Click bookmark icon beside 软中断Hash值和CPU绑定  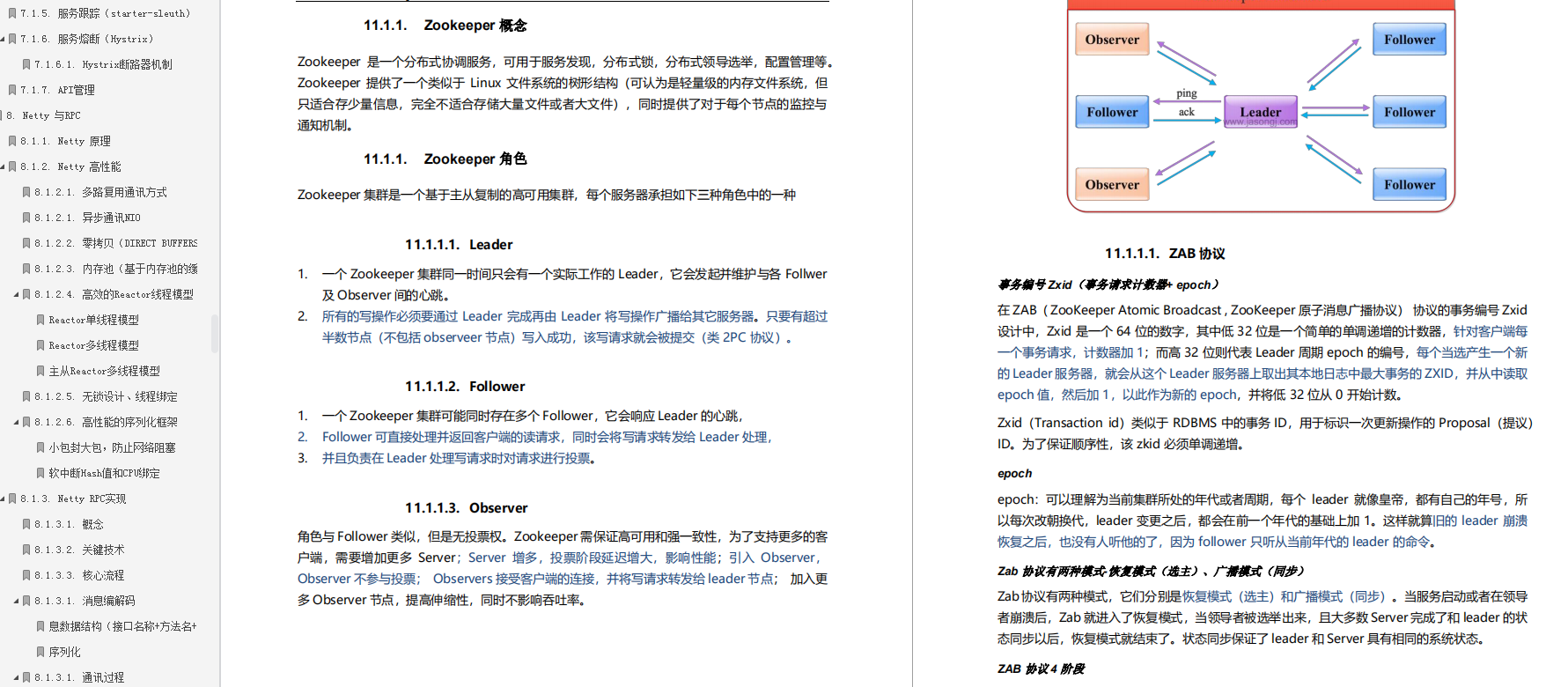(40, 473)
